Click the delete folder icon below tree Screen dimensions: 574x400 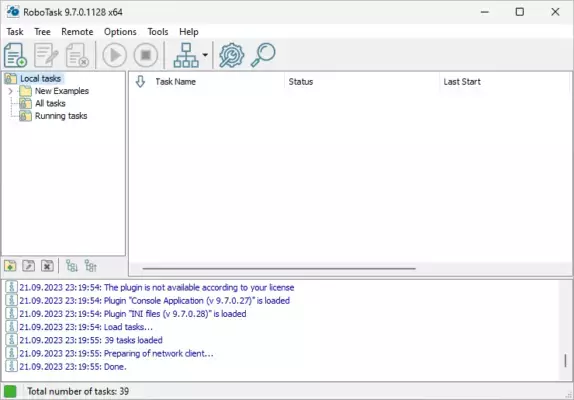pyautogui.click(x=47, y=266)
